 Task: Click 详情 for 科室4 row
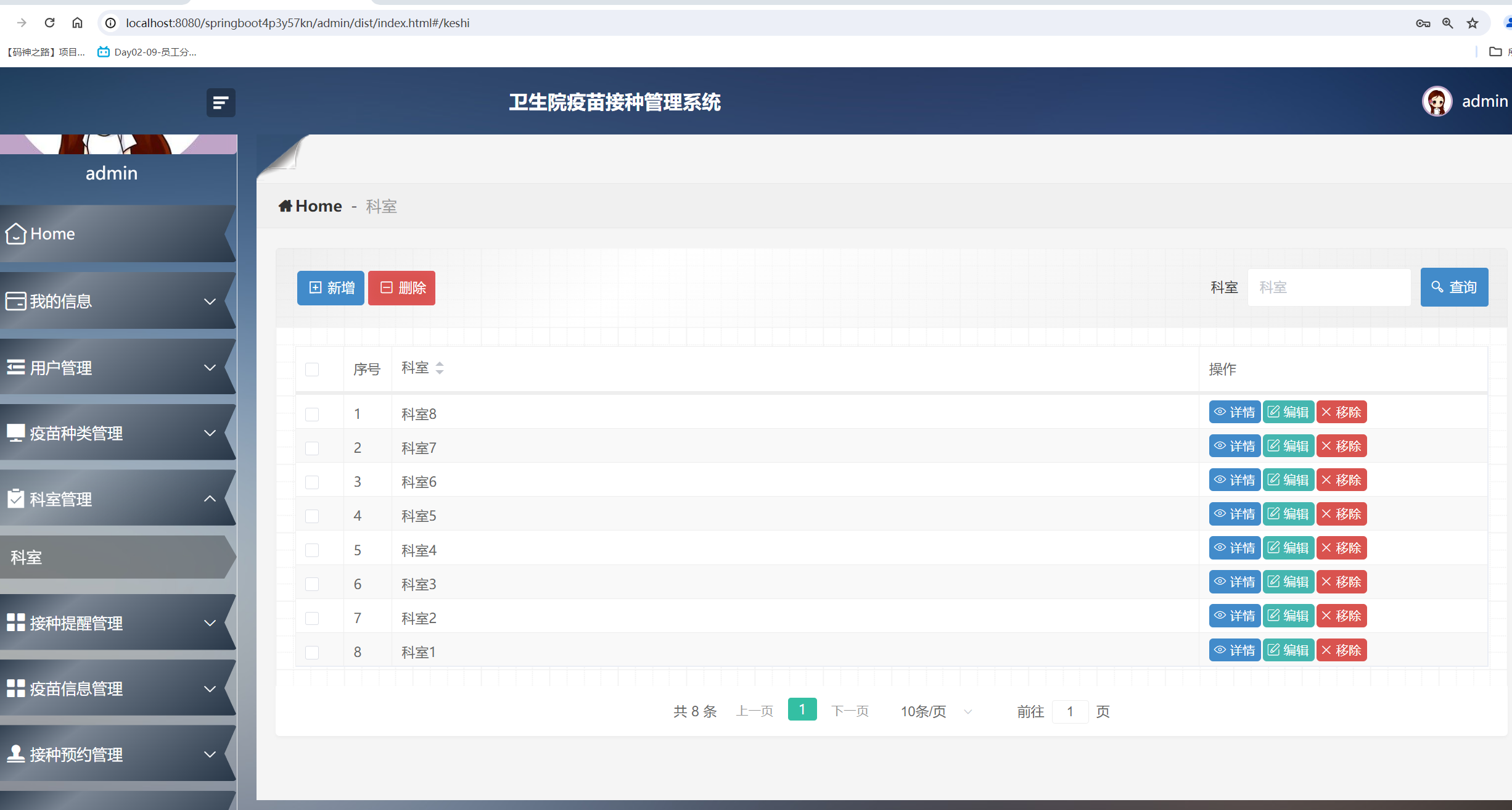point(1235,548)
